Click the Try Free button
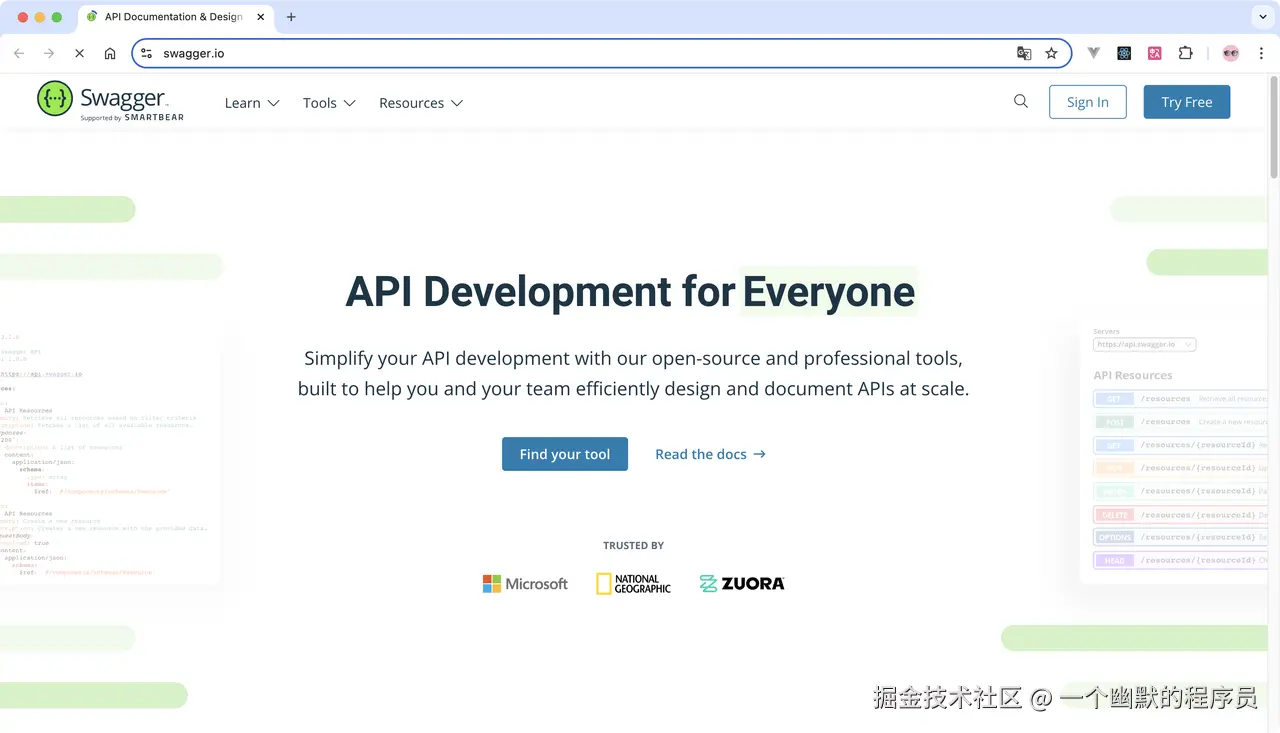Viewport: 1280px width, 733px height. [1187, 102]
